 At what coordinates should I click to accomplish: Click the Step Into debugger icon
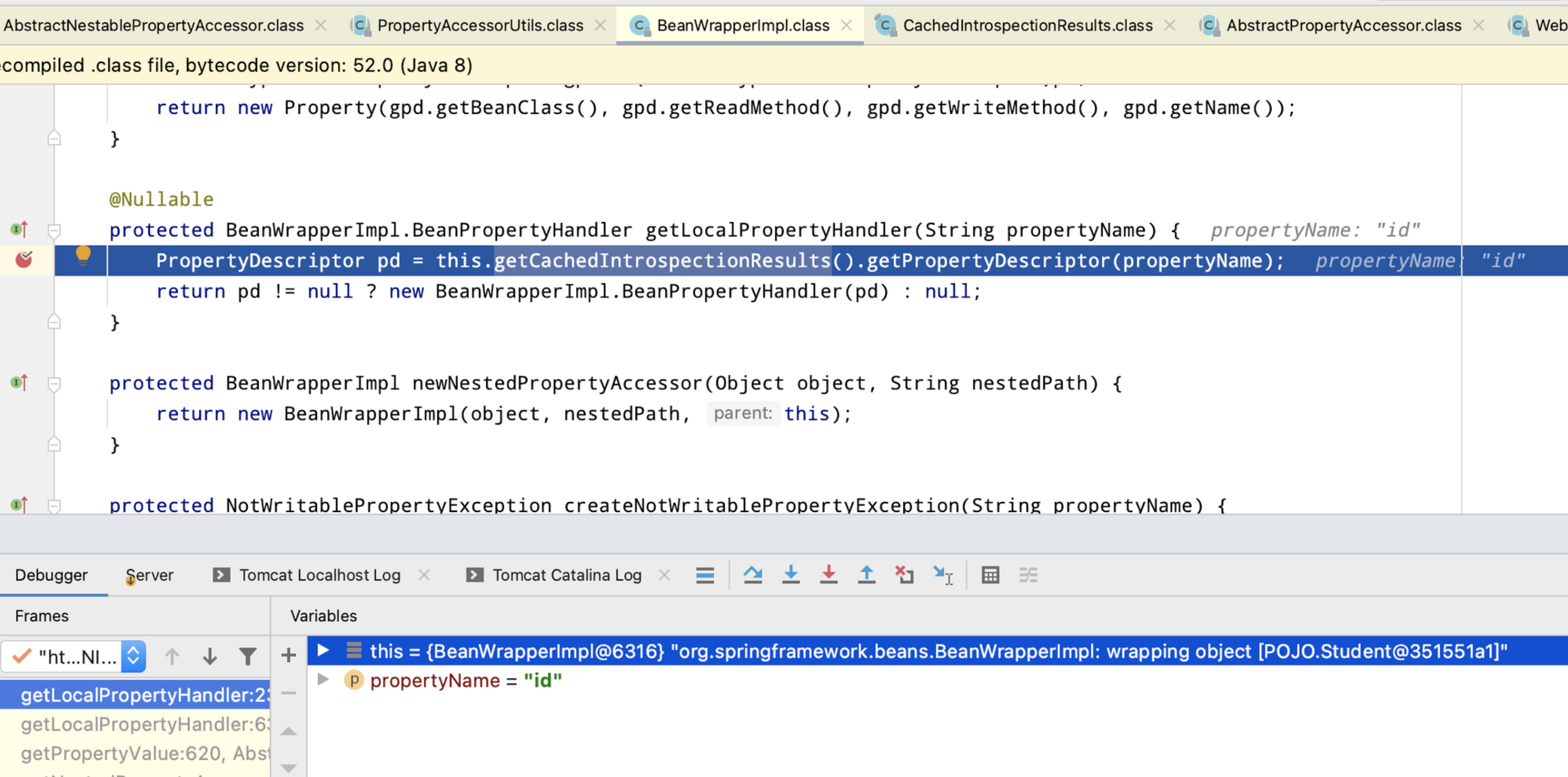[791, 574]
